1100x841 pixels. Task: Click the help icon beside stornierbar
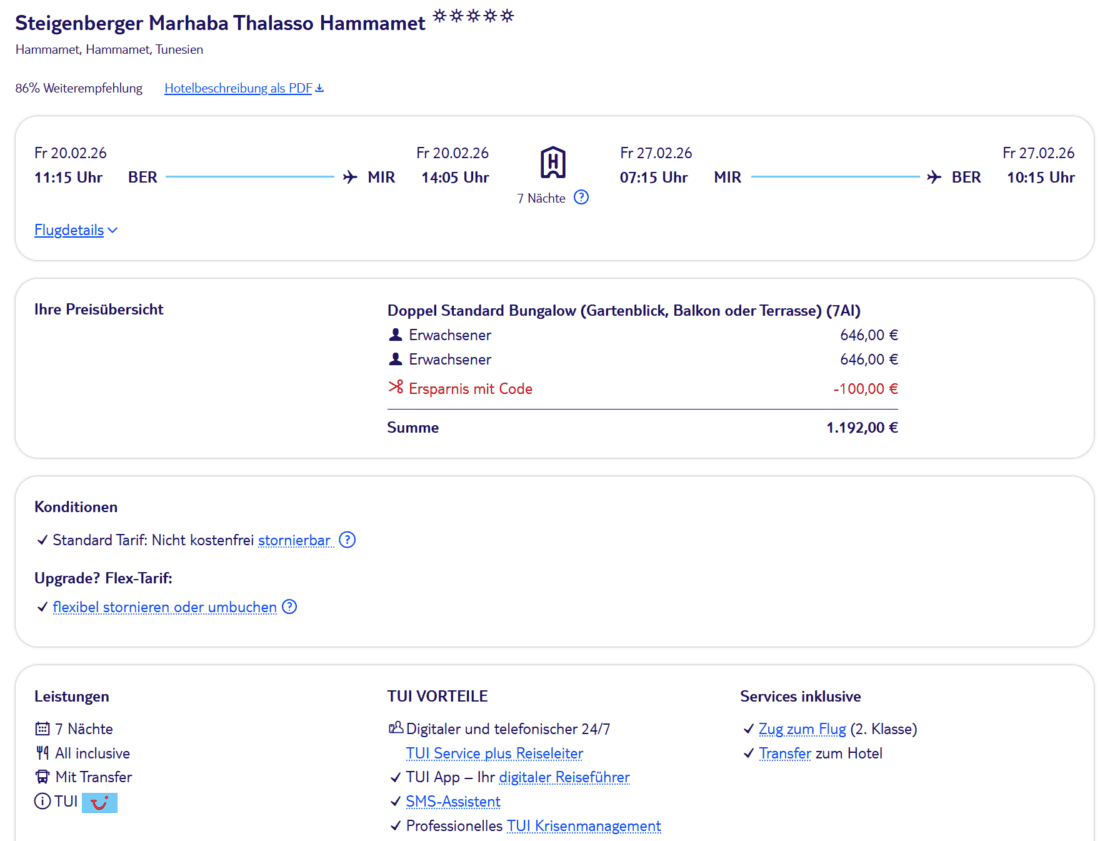tap(347, 540)
